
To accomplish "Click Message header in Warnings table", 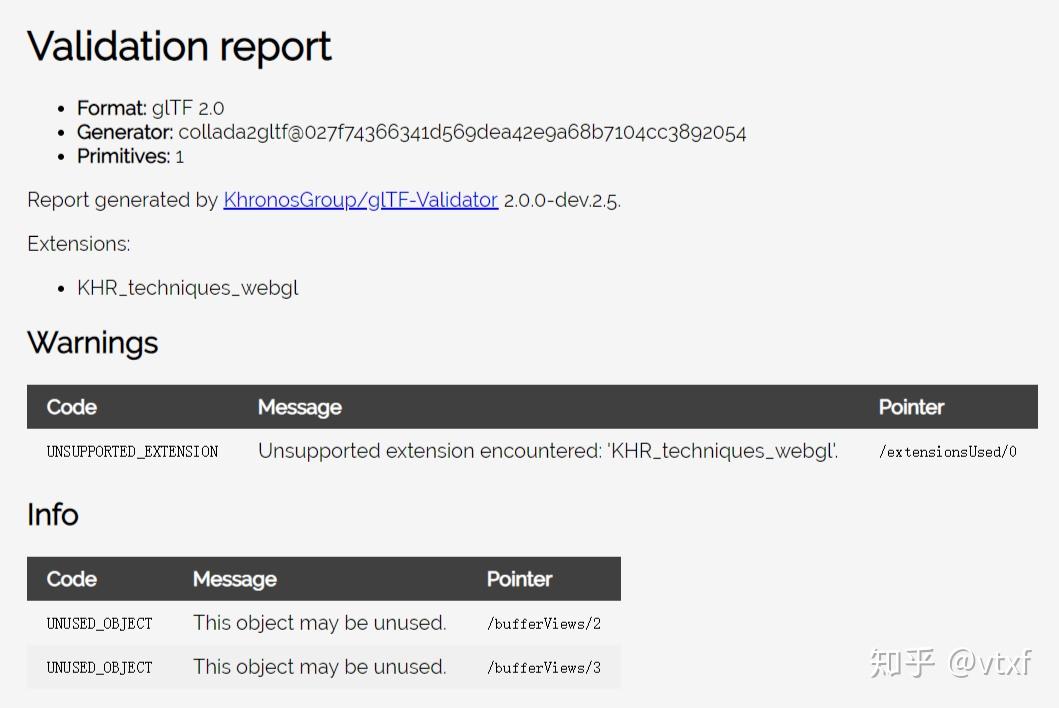I will click(x=300, y=407).
